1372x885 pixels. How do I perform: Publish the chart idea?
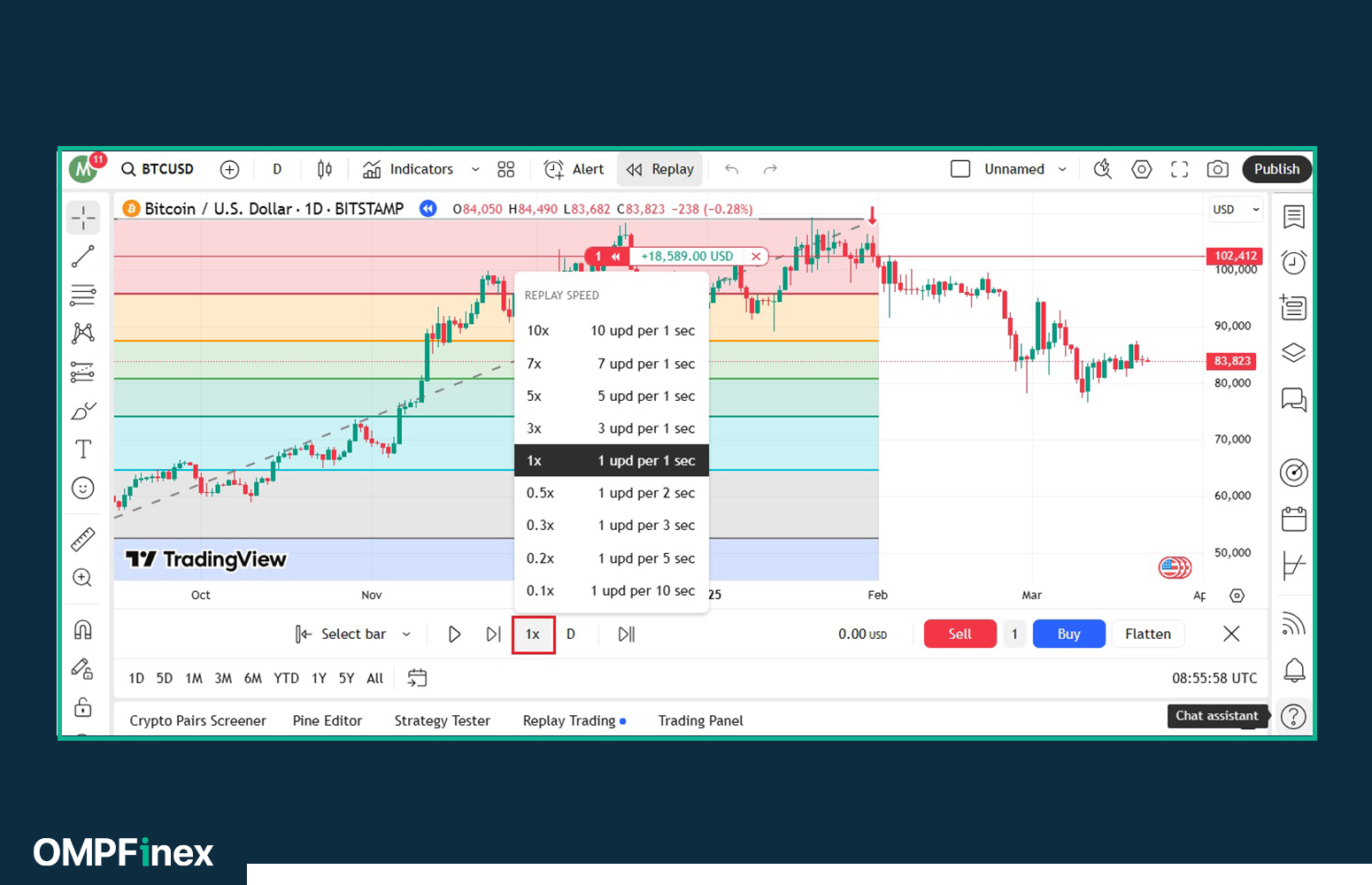[x=1276, y=169]
